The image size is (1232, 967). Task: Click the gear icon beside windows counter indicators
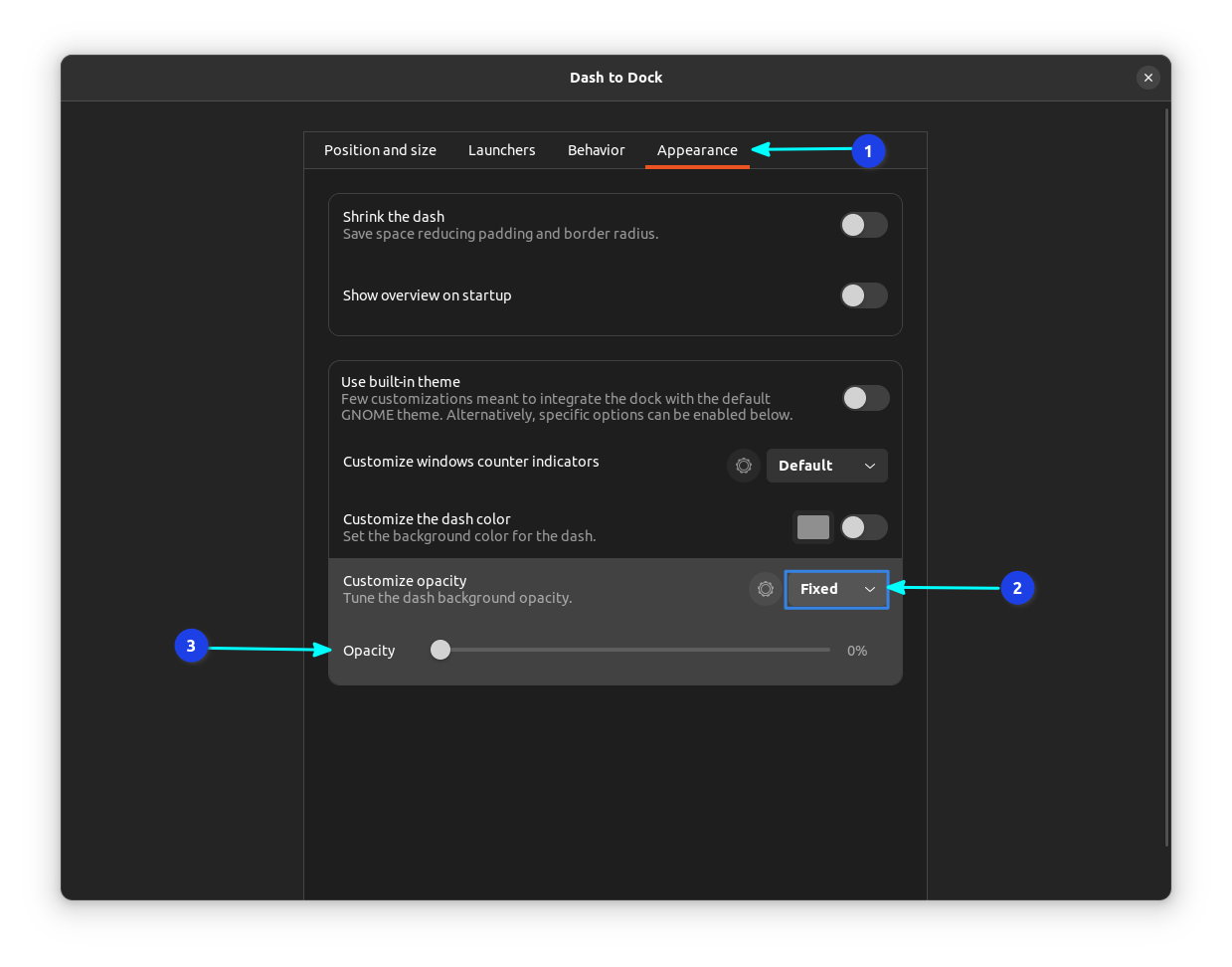(743, 466)
